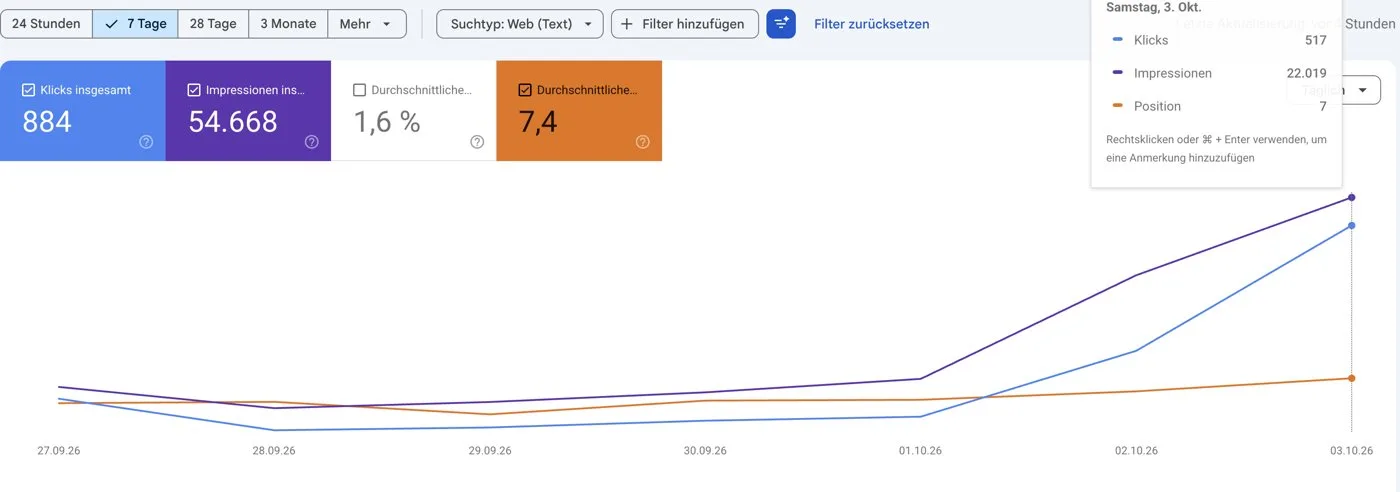This screenshot has width=1400, height=492.
Task: Open Suchtyp: Web (Text) dropdown
Action: (520, 24)
